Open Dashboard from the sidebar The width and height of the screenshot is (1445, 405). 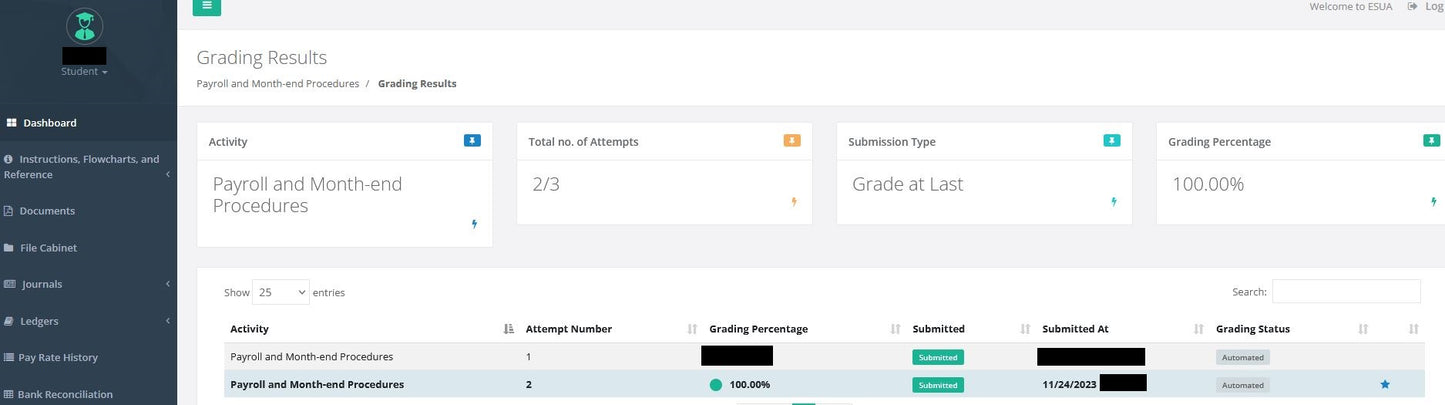[x=50, y=123]
